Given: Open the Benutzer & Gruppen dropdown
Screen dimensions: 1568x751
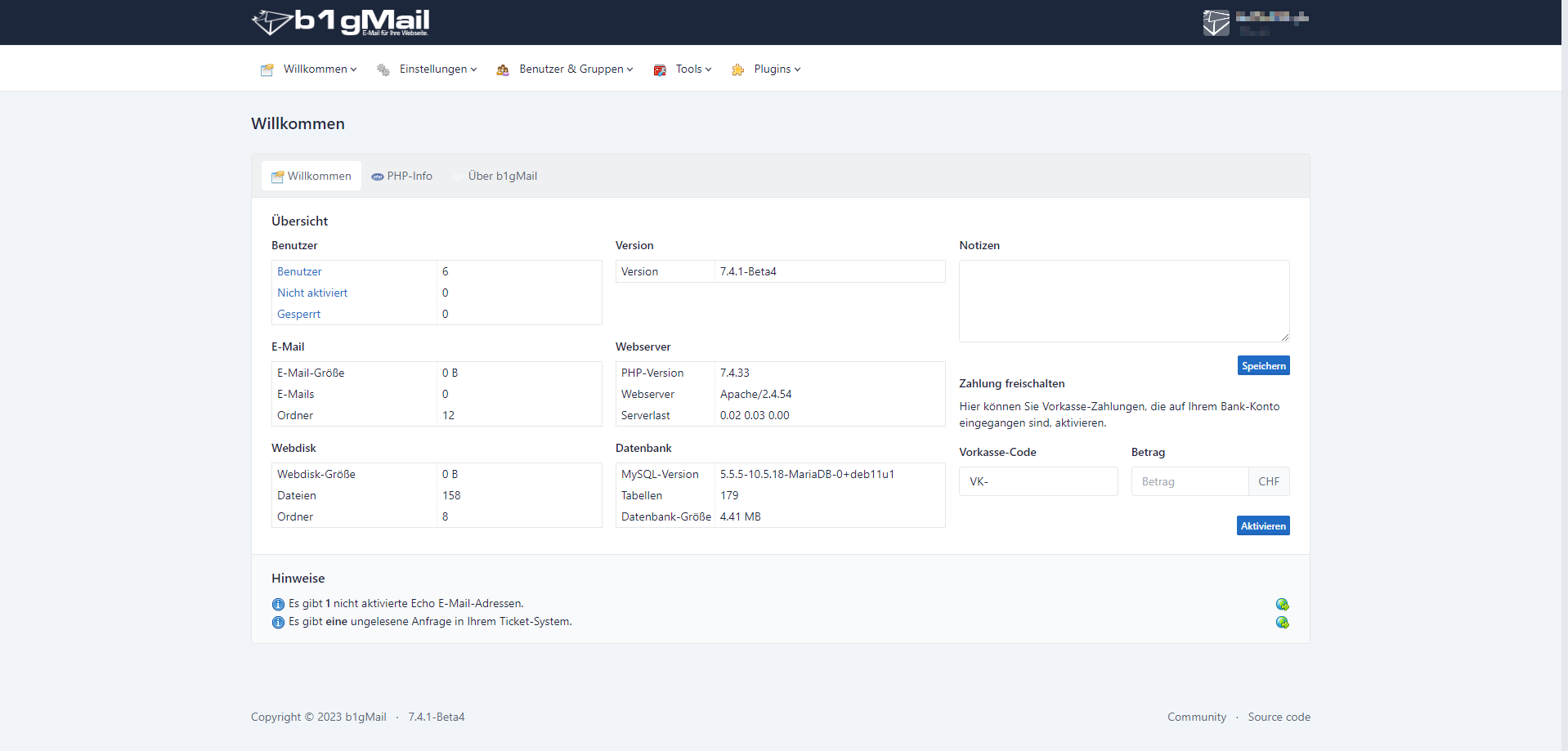Looking at the screenshot, I should (x=576, y=69).
